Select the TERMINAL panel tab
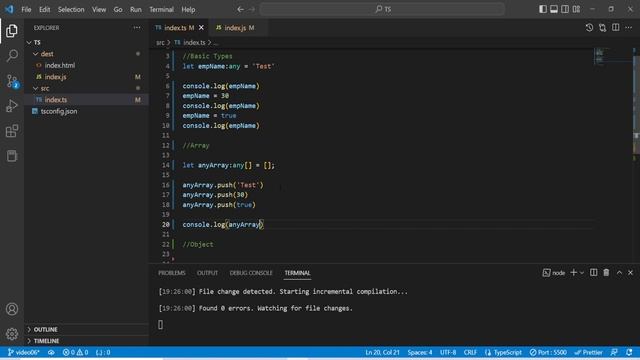The image size is (640, 360). pyautogui.click(x=298, y=273)
